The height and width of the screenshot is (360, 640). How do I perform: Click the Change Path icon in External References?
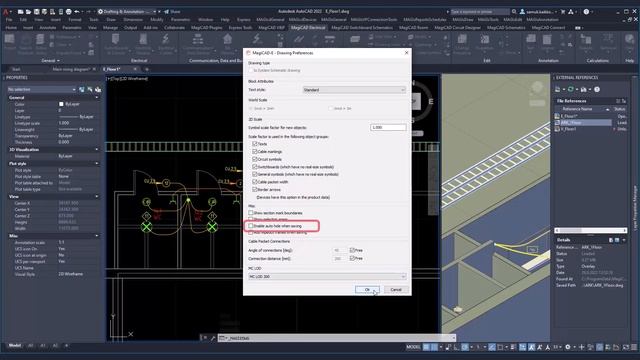[x=584, y=89]
